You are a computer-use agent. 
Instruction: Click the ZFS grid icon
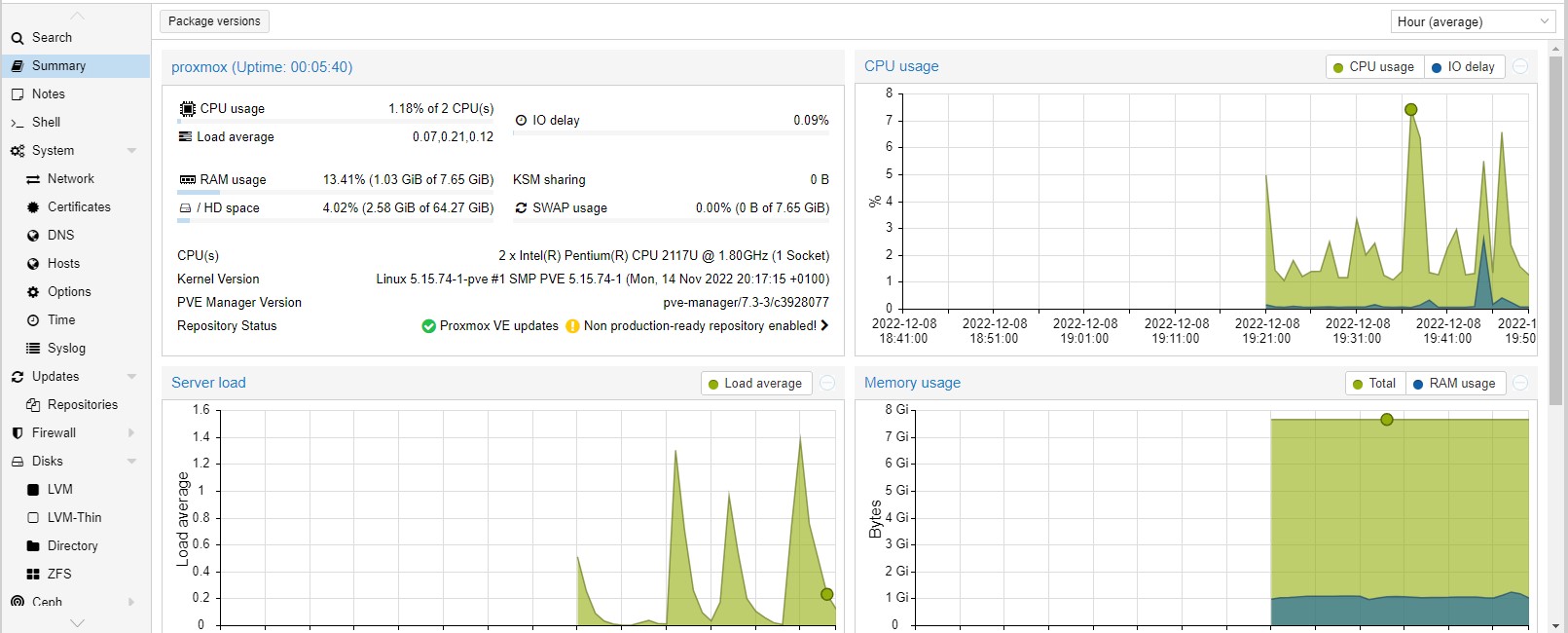[33, 575]
